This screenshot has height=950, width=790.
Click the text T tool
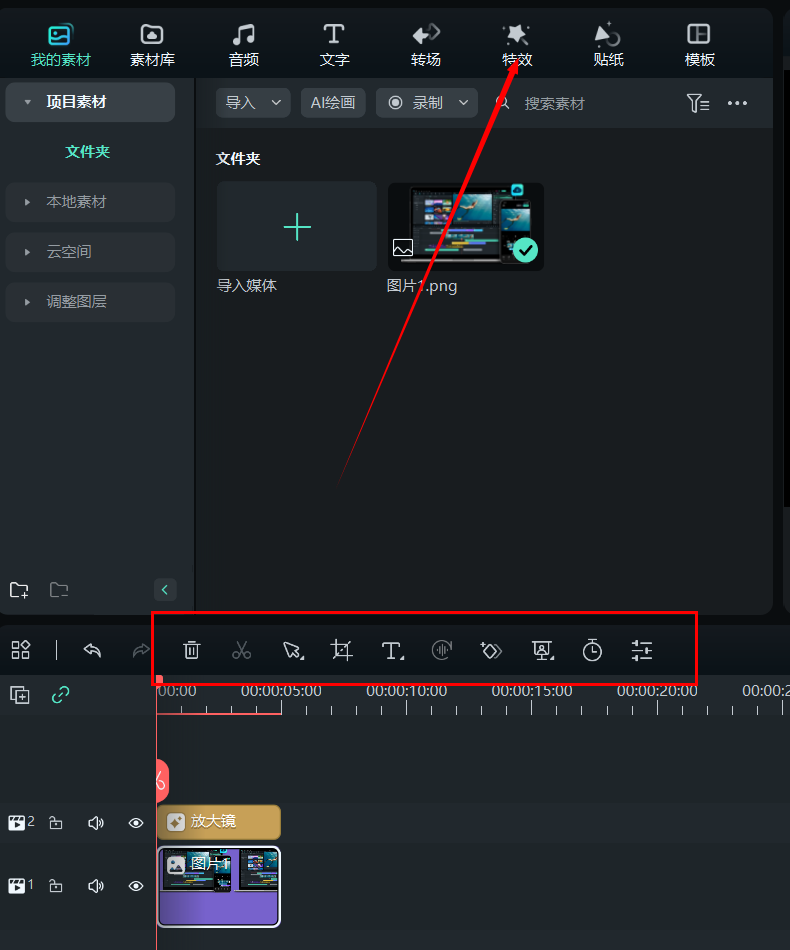click(393, 651)
